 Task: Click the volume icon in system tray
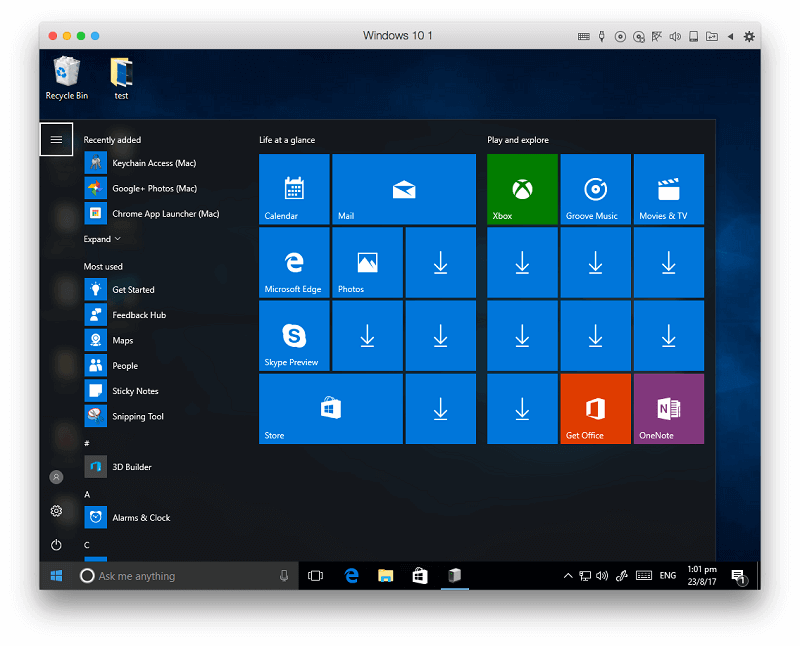click(x=602, y=576)
